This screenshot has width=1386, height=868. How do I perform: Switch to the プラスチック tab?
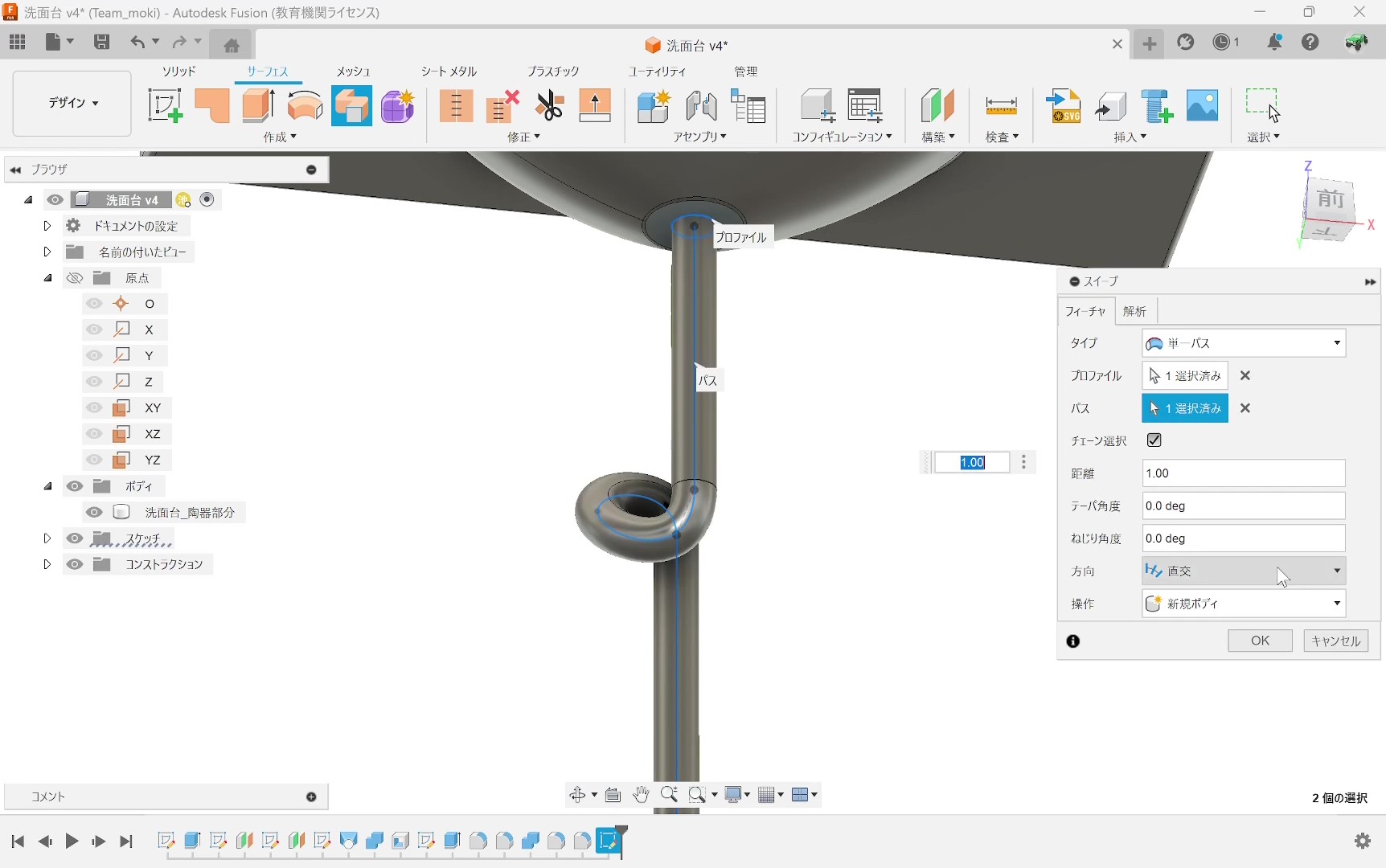pos(553,72)
